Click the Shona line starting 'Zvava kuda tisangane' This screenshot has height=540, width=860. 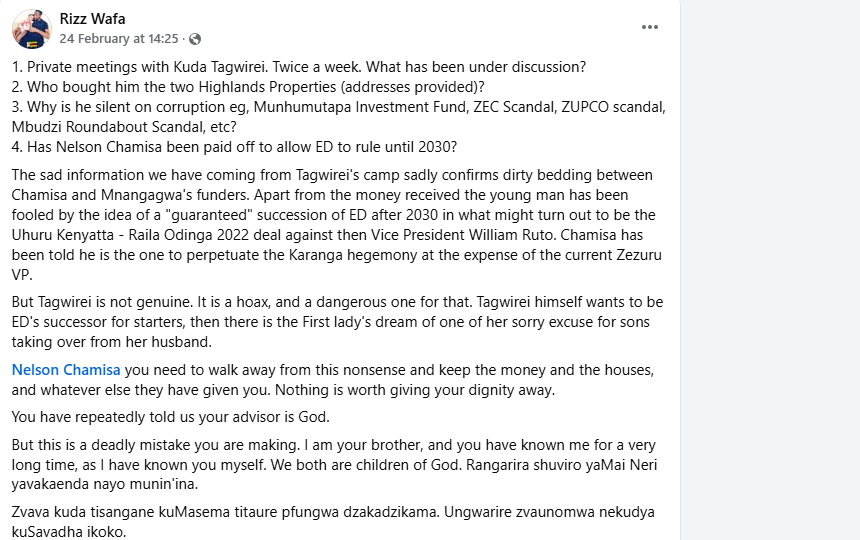click(x=330, y=513)
